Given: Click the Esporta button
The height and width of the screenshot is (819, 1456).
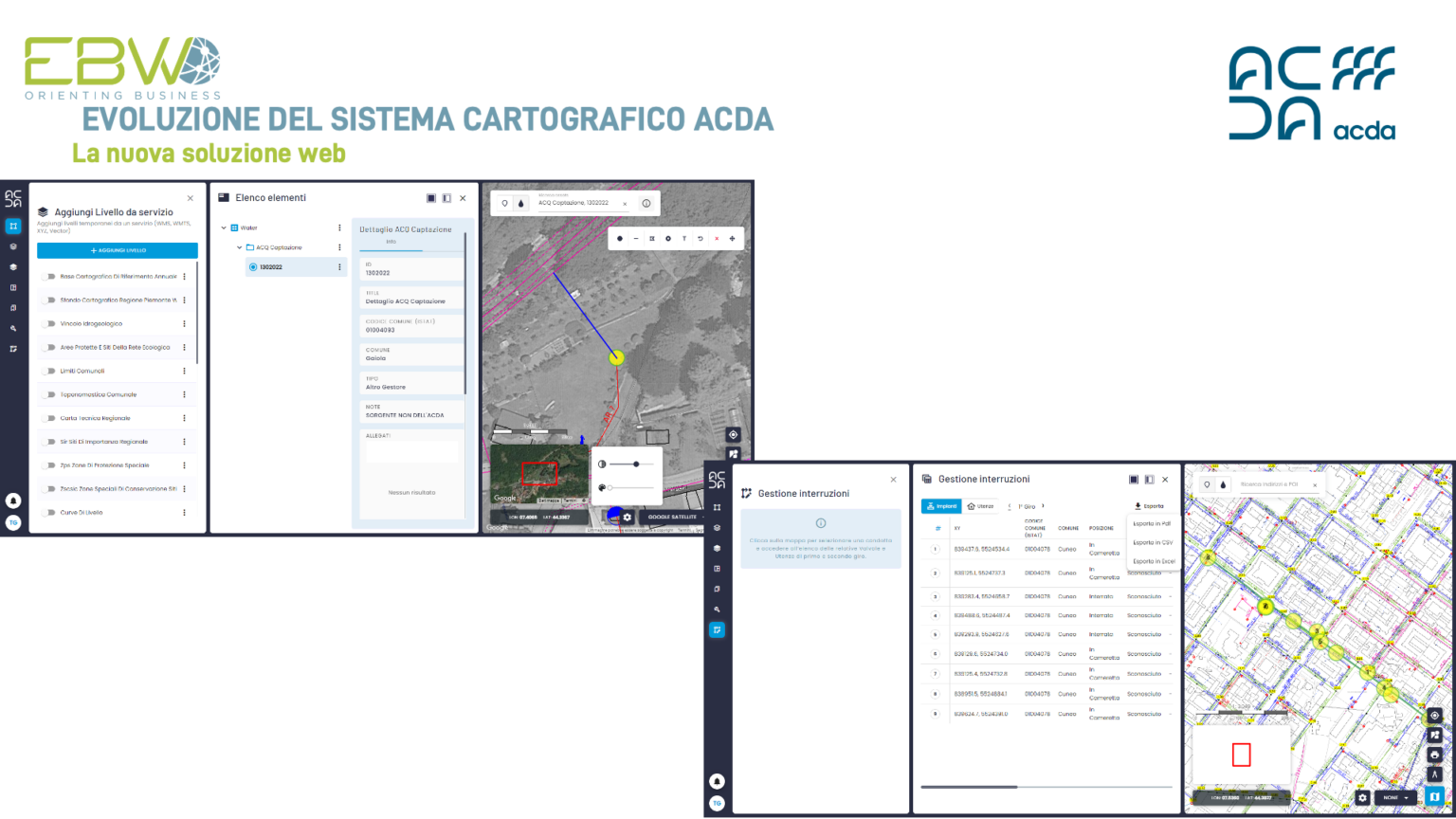Looking at the screenshot, I should click(1149, 506).
